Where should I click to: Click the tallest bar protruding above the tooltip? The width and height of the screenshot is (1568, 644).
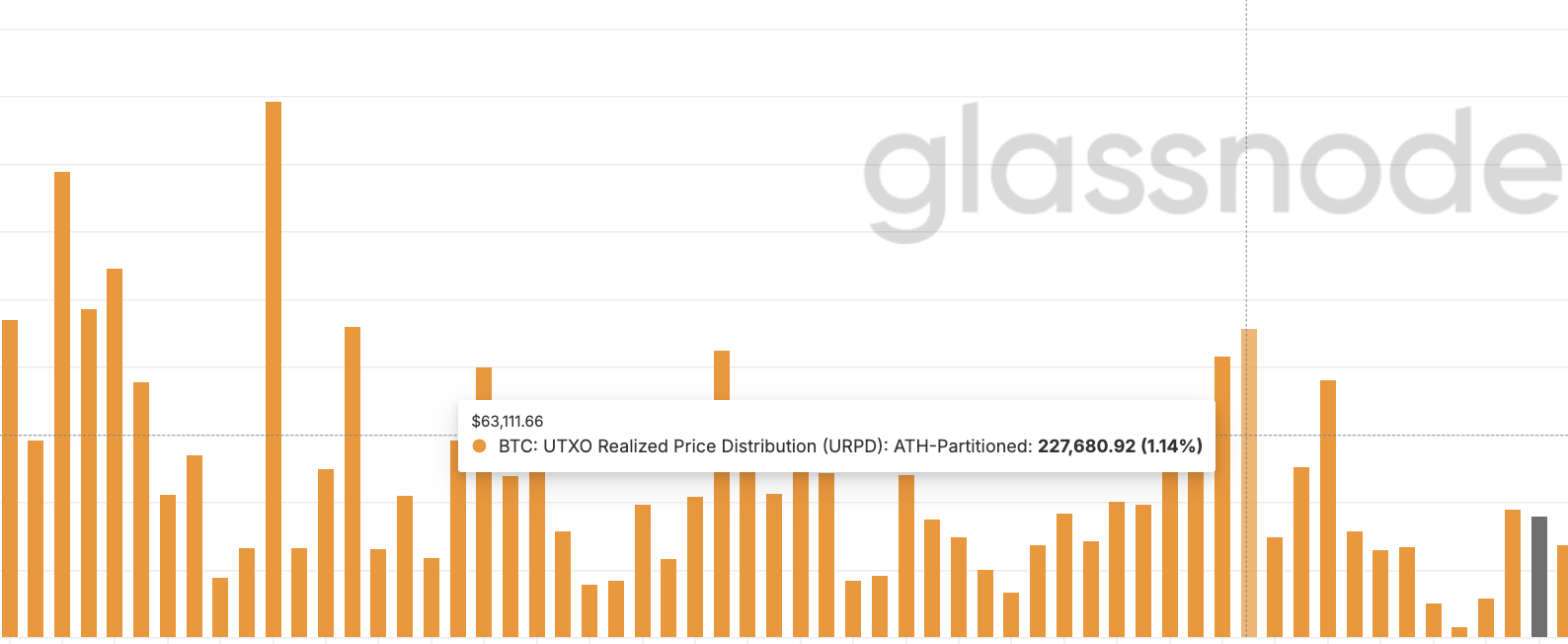click(x=722, y=374)
